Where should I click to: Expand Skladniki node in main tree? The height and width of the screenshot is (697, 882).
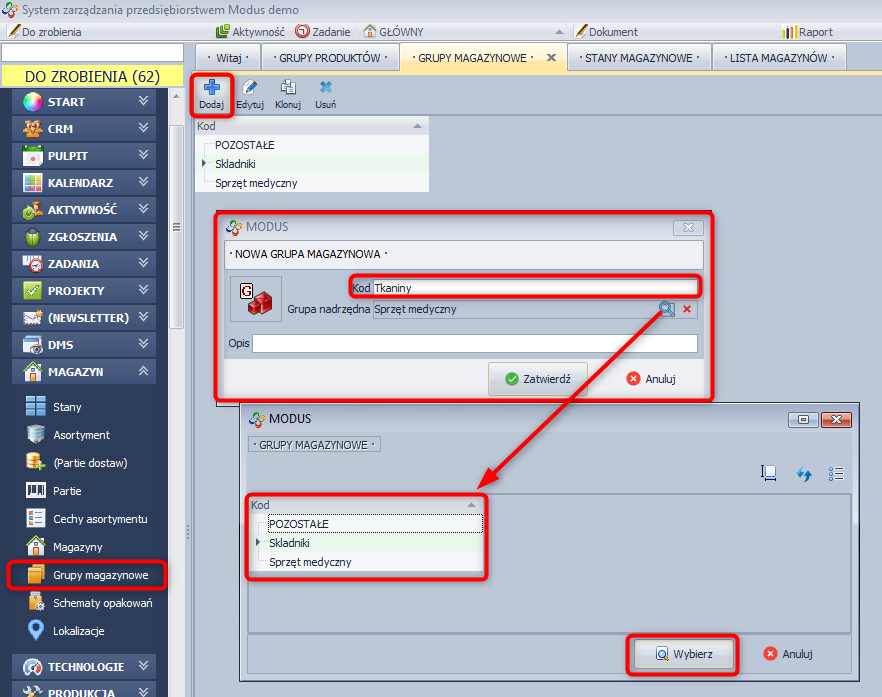click(204, 163)
